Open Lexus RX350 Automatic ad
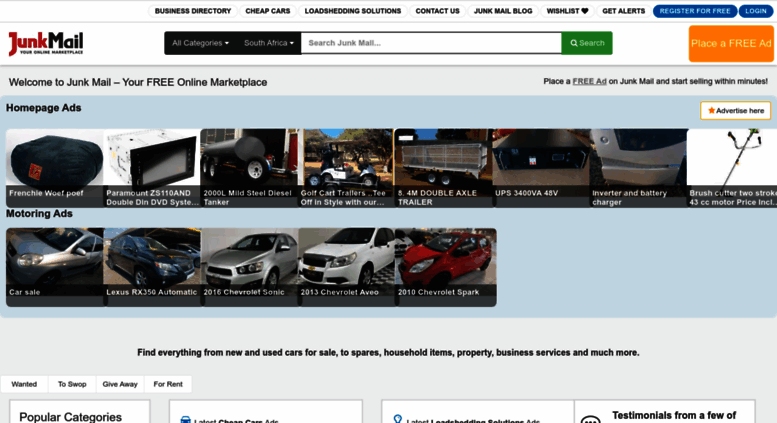The image size is (777, 423). (152, 267)
